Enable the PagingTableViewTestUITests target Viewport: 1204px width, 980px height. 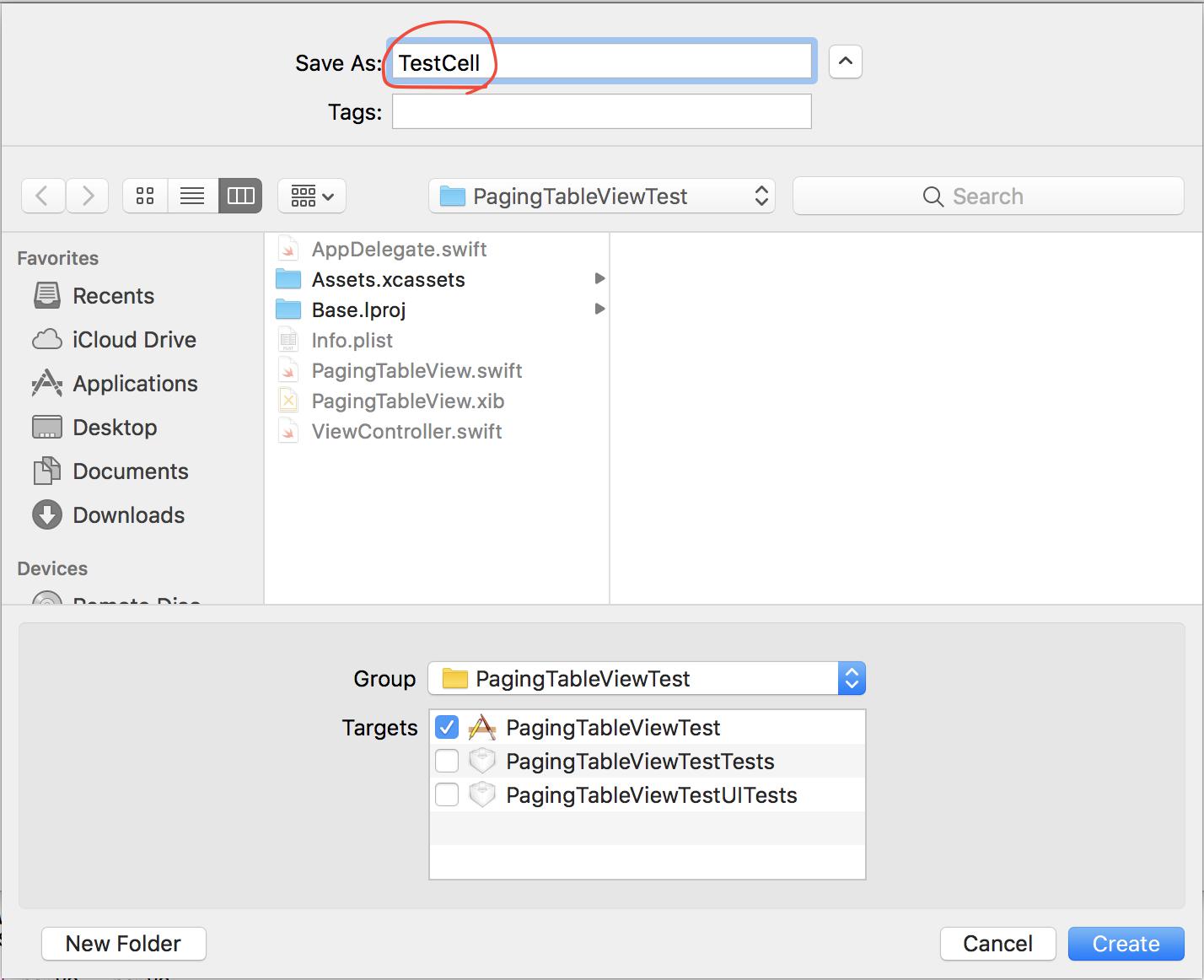pos(447,794)
